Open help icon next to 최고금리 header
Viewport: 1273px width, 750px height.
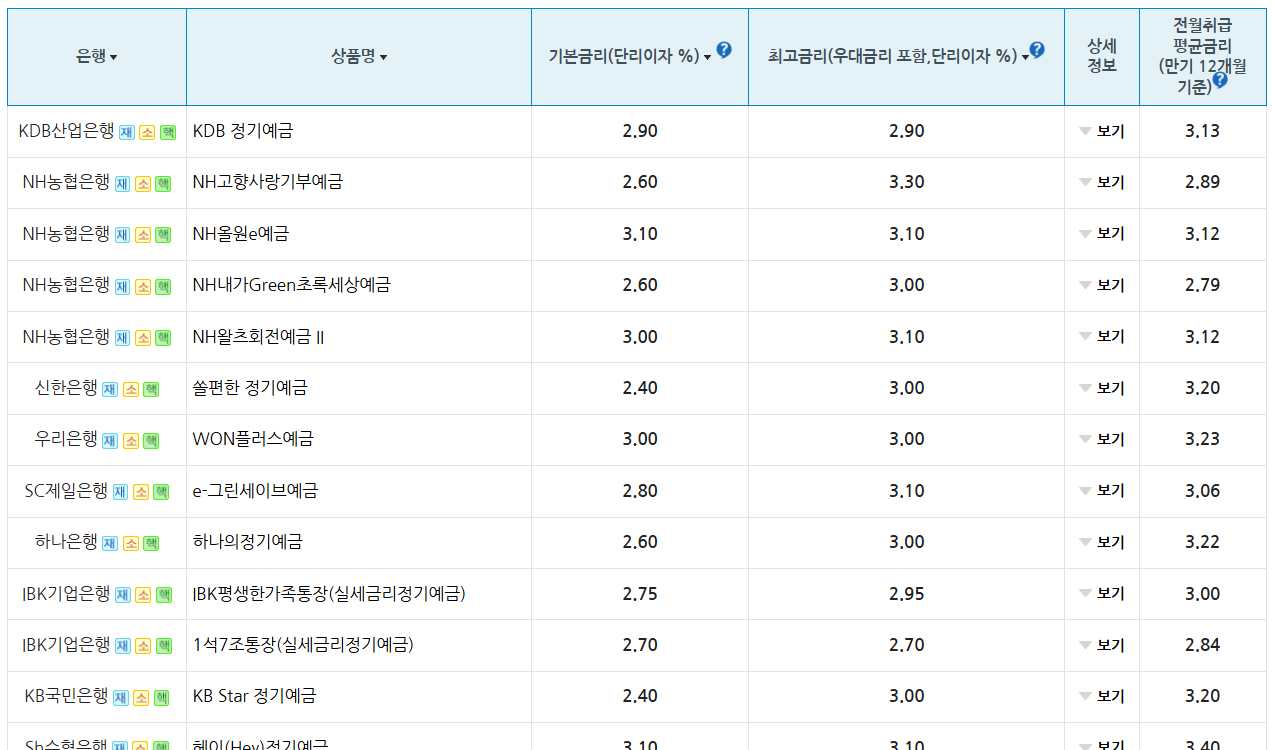tap(1037, 50)
